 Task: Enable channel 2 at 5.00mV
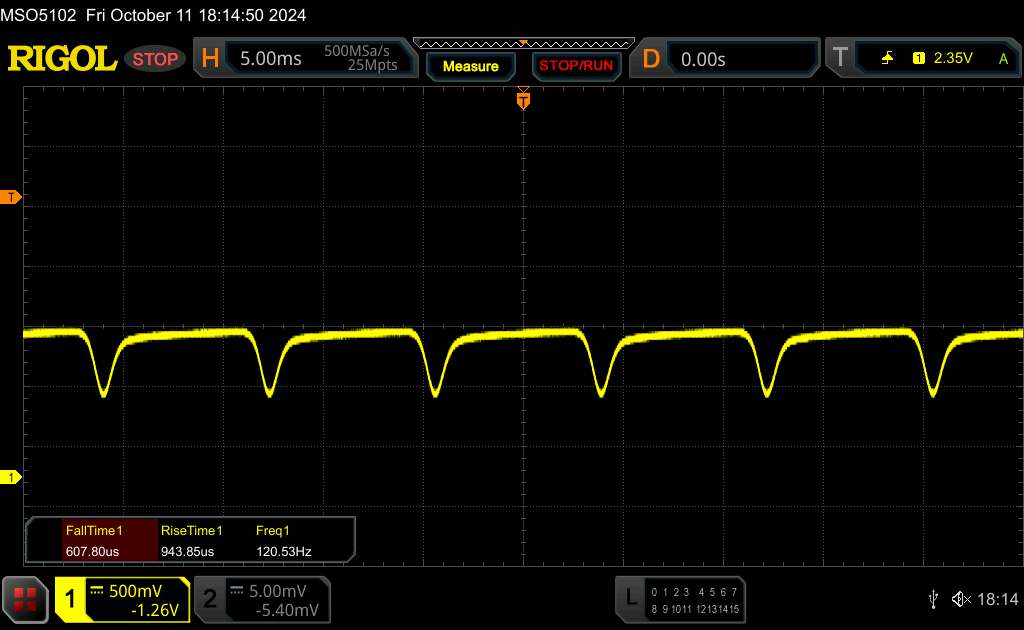click(260, 599)
